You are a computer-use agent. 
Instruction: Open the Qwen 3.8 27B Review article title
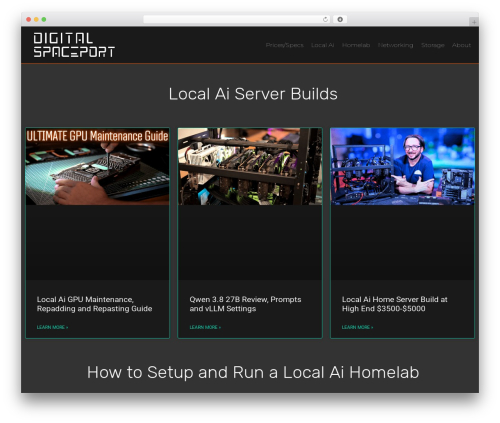pos(245,304)
